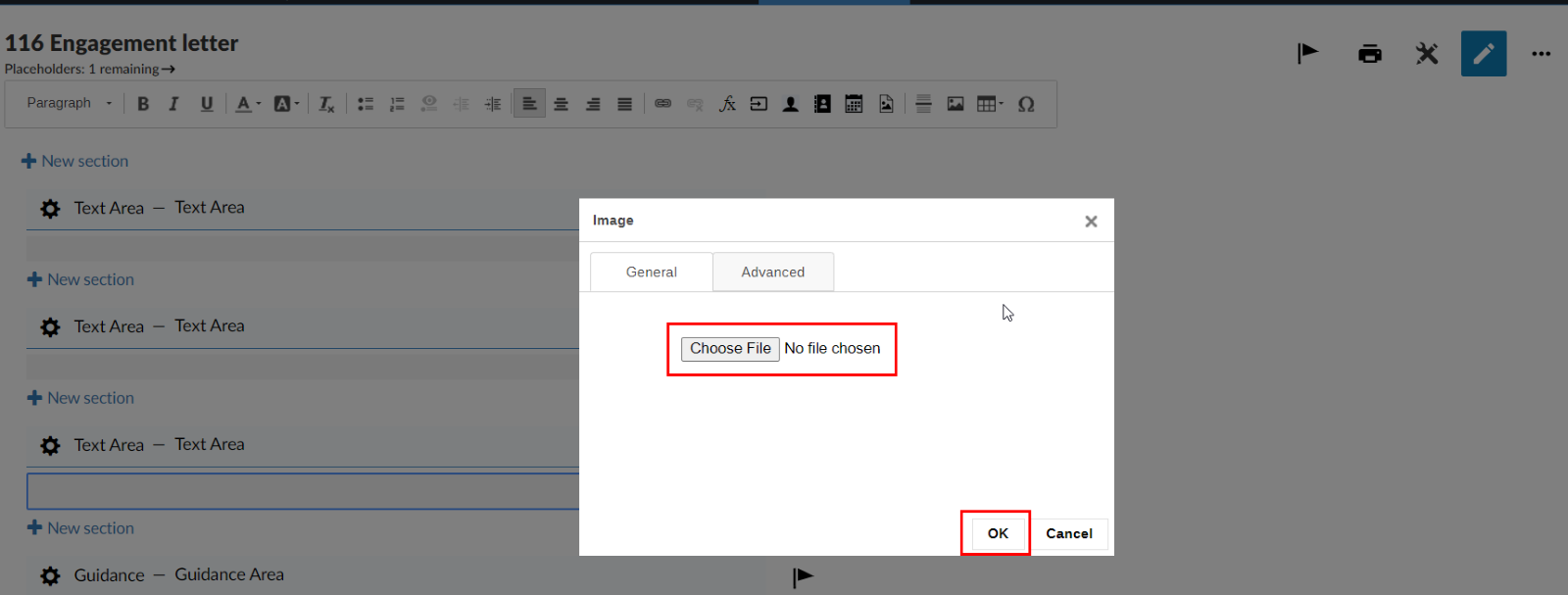
Task: Insert a special character with the Omega icon
Action: pyautogui.click(x=1026, y=104)
